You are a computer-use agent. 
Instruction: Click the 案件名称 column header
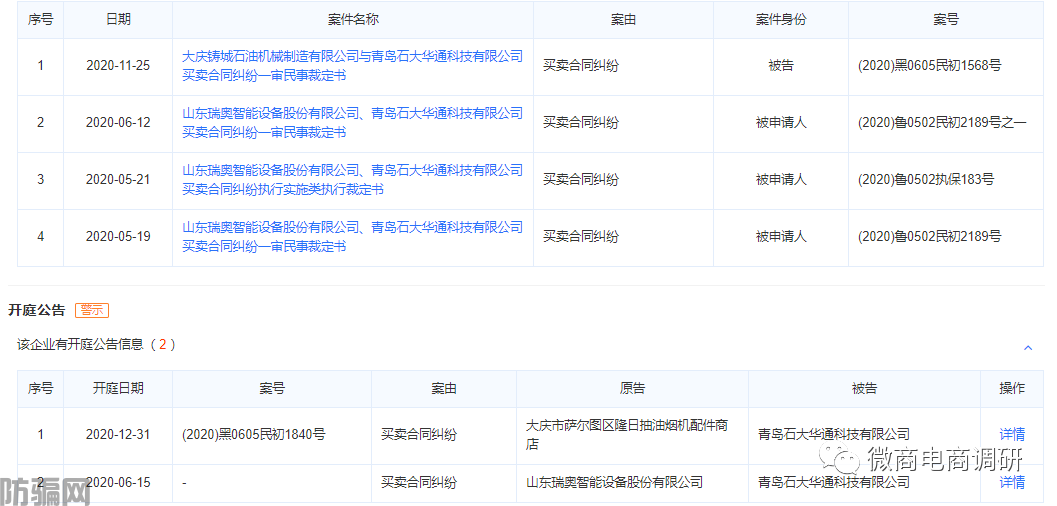353,20
